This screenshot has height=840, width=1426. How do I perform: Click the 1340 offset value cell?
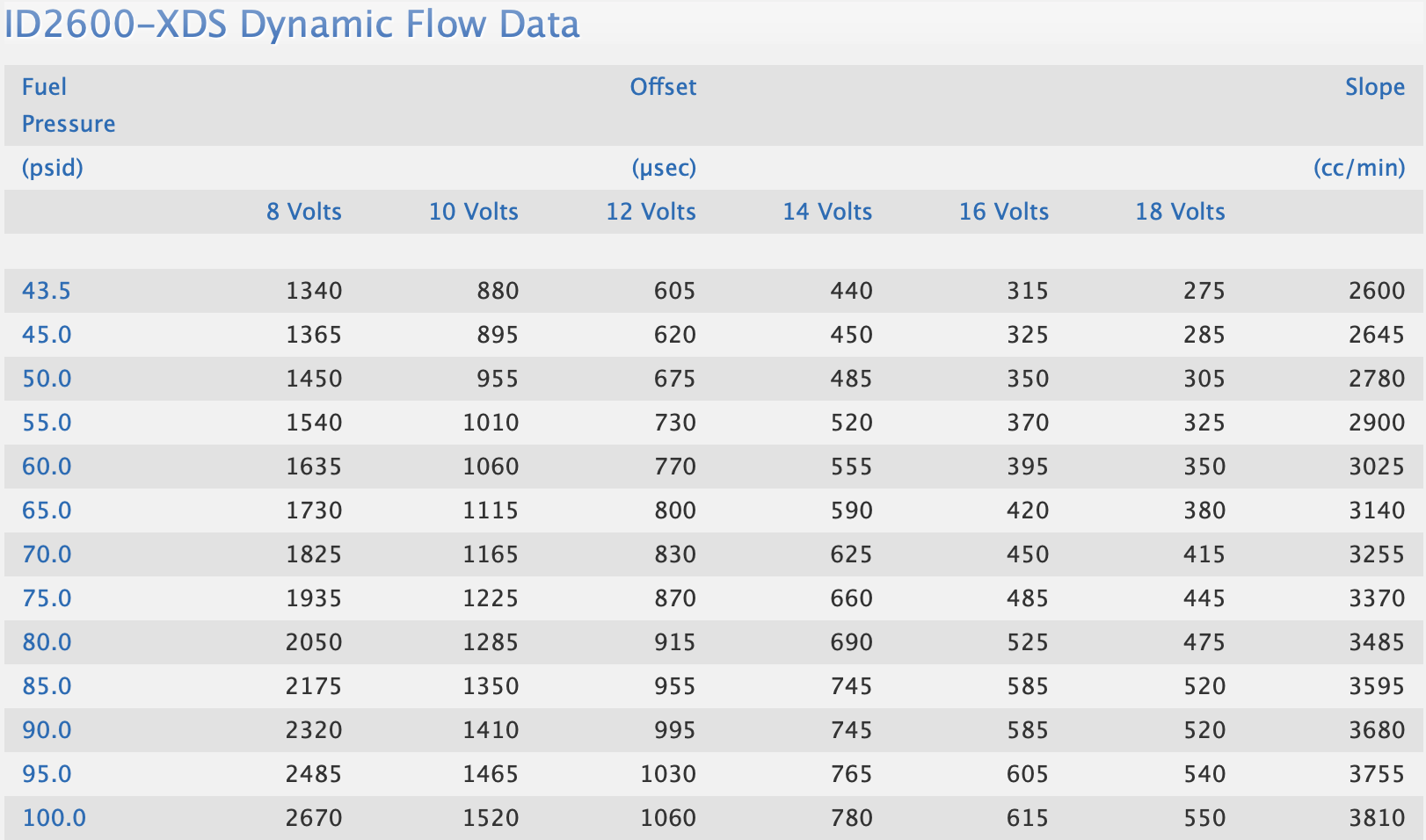[314, 291]
